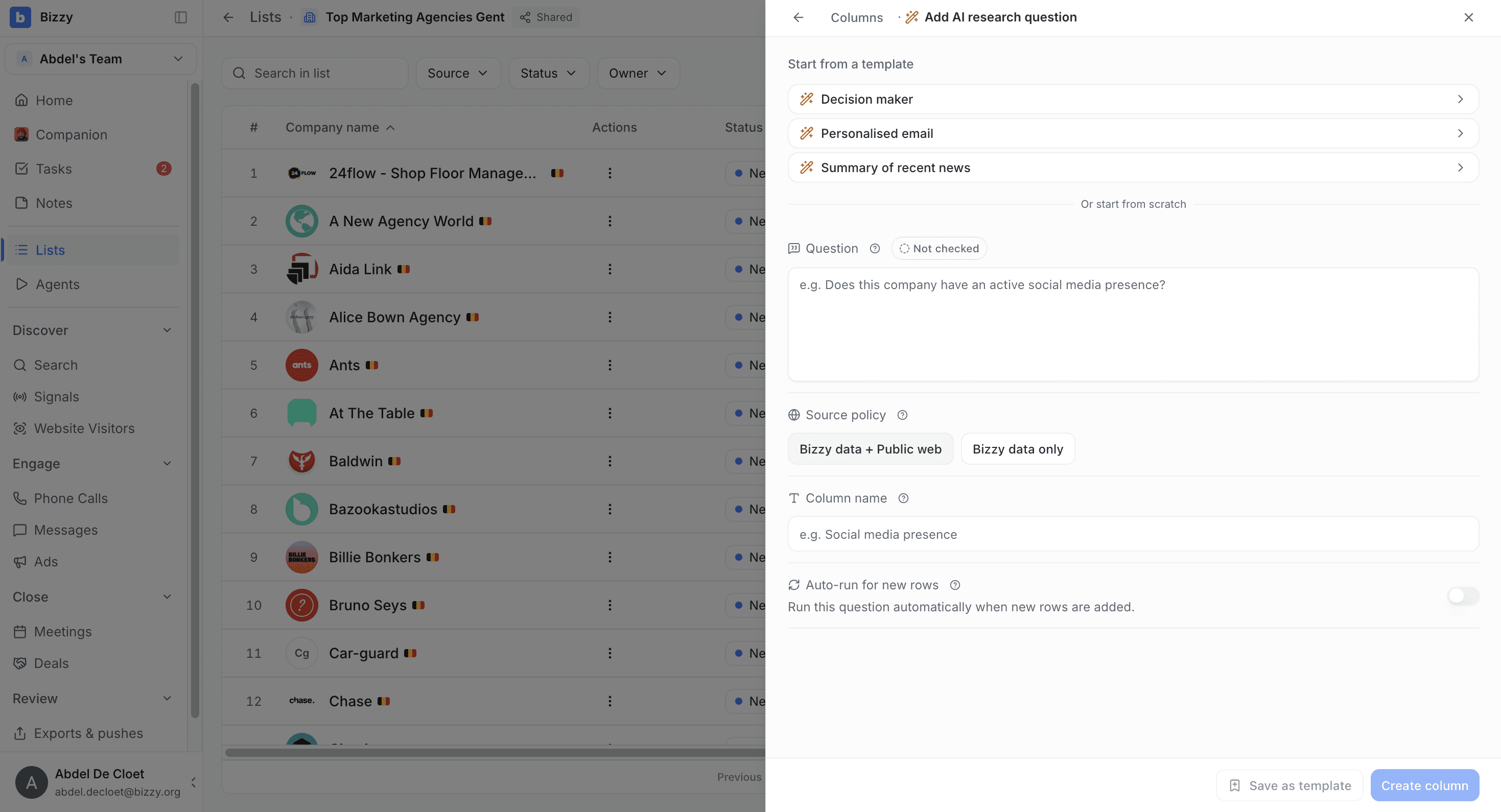
Task: Collapse the Discover section
Action: (167, 330)
